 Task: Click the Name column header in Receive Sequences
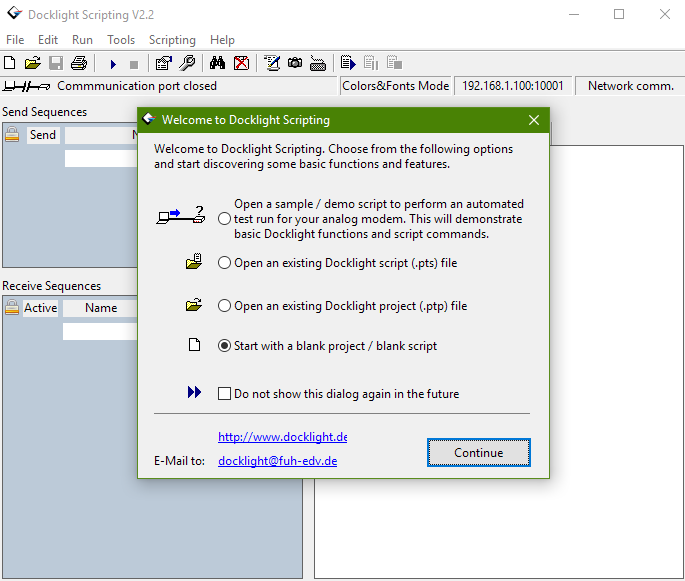101,308
